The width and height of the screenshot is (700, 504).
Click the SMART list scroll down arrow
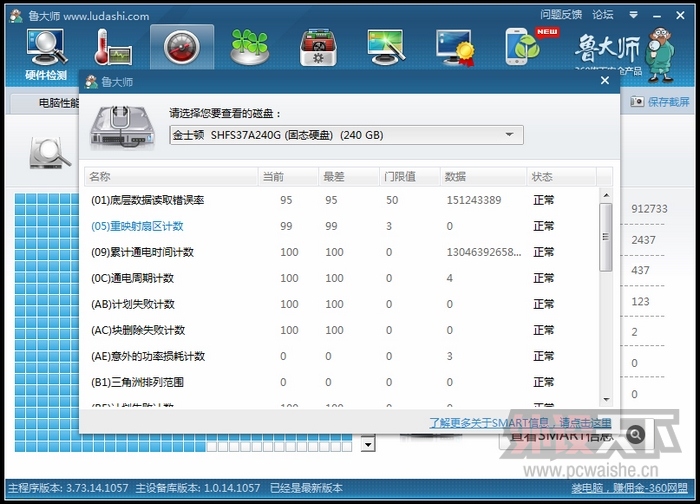606,400
